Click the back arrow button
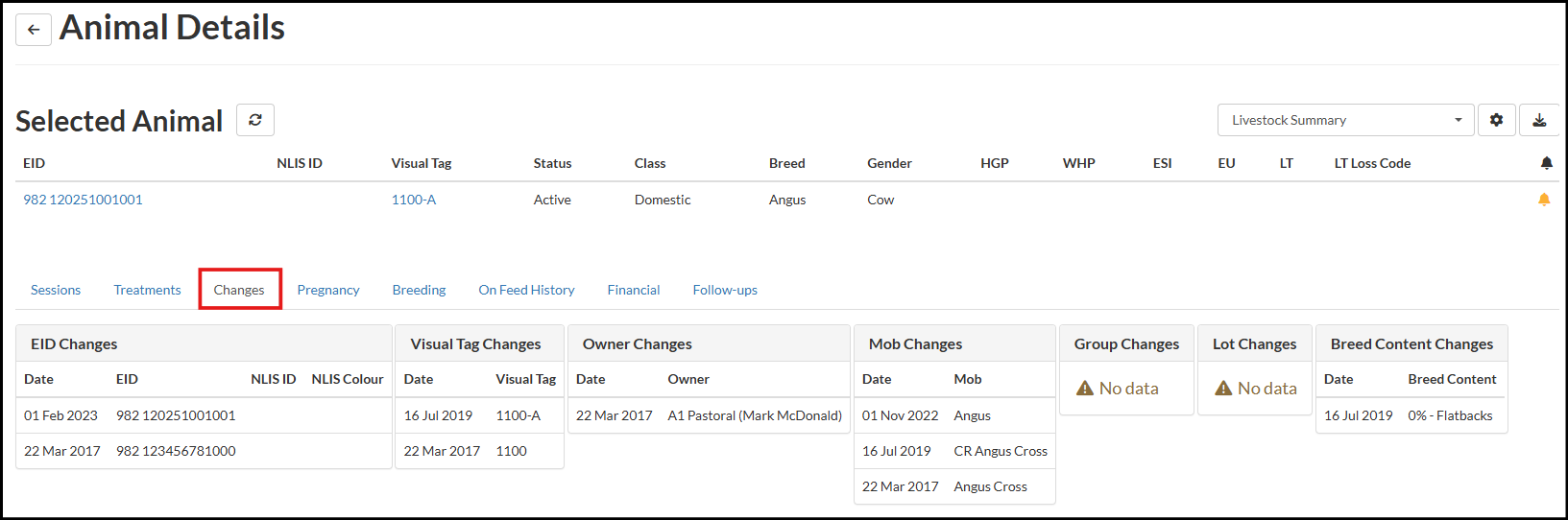 [x=34, y=30]
